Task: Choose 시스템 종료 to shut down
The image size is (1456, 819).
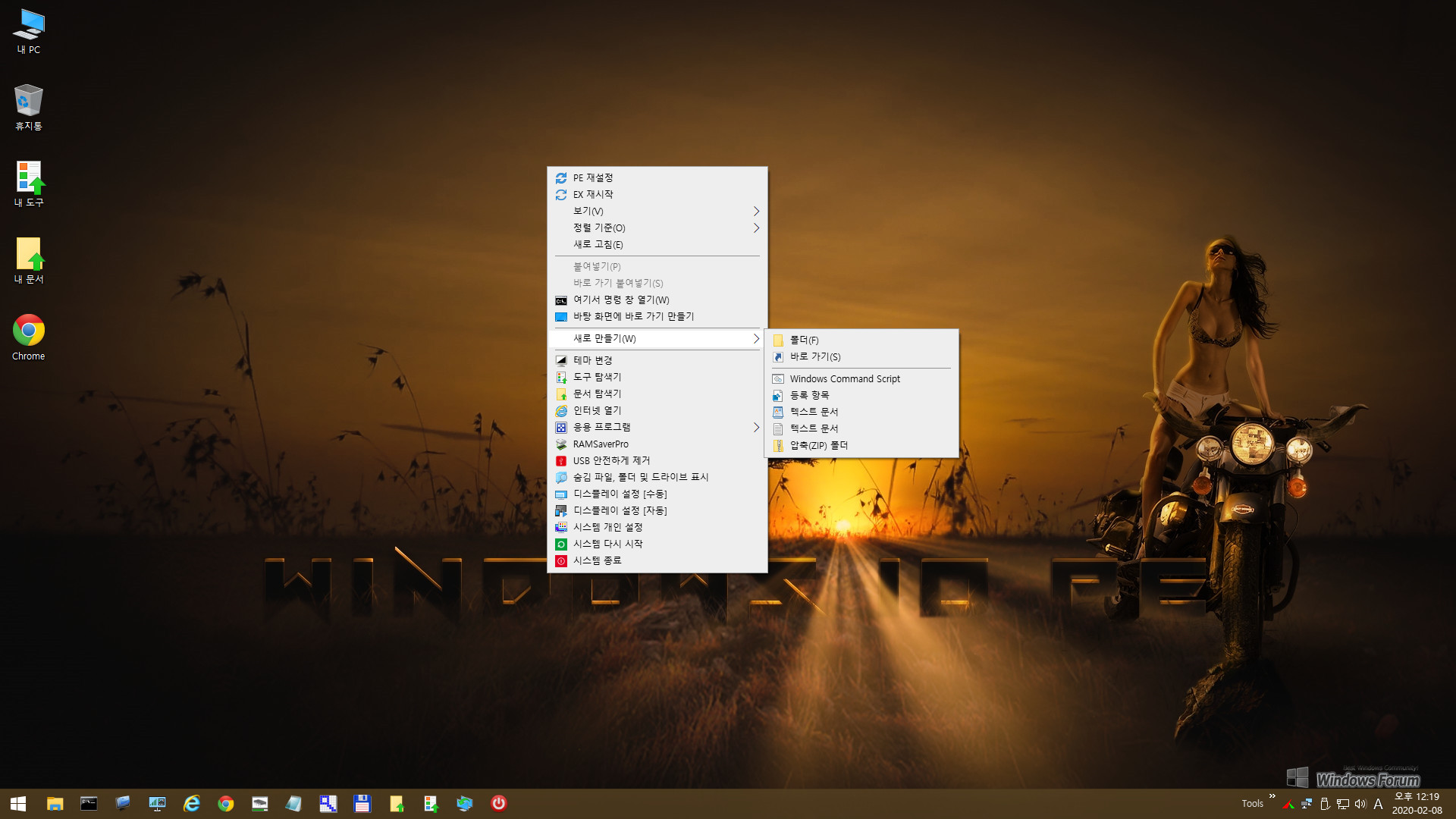Action: click(x=657, y=560)
